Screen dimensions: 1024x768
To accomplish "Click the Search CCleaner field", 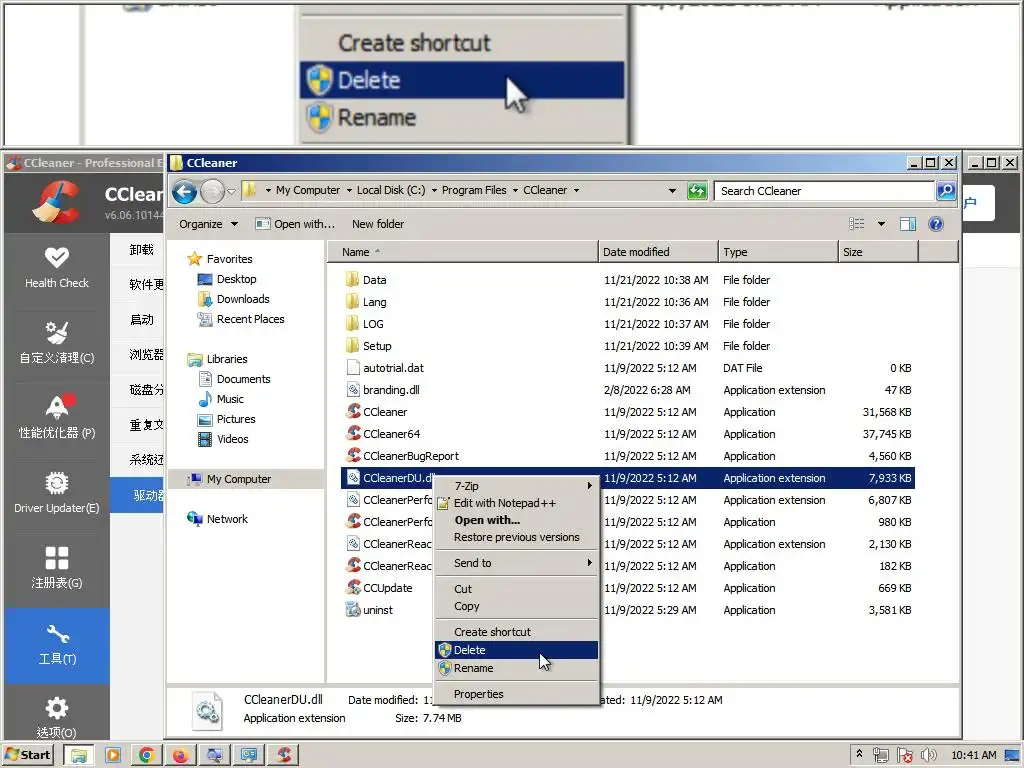I will tap(824, 191).
